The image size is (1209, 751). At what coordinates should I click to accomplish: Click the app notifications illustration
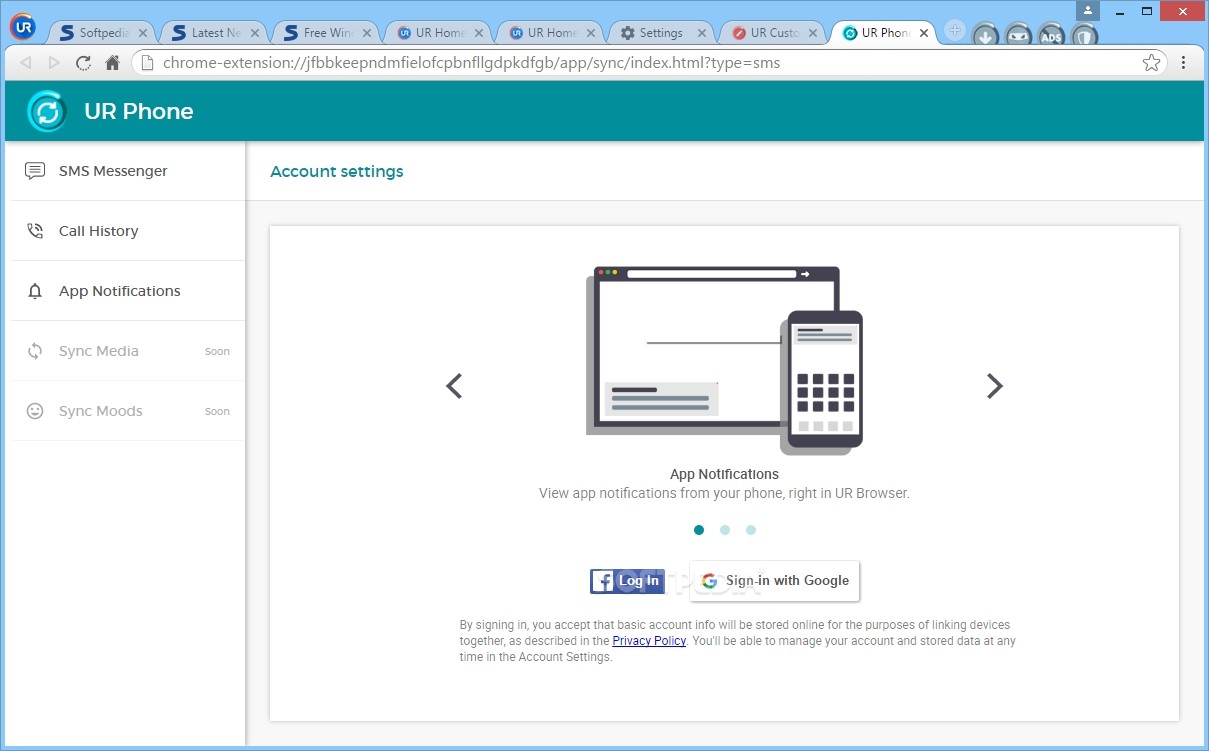(724, 359)
